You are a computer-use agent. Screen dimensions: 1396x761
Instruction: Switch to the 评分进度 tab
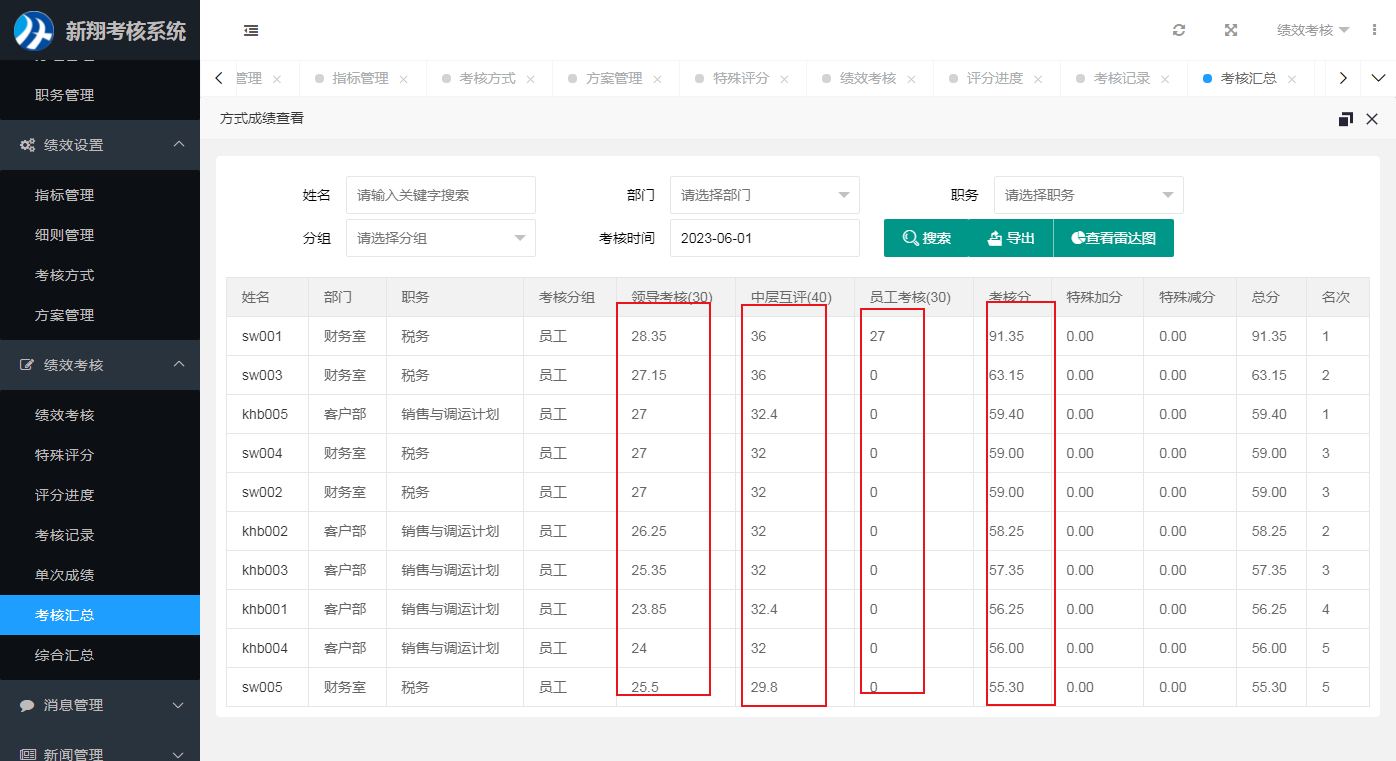(x=994, y=78)
